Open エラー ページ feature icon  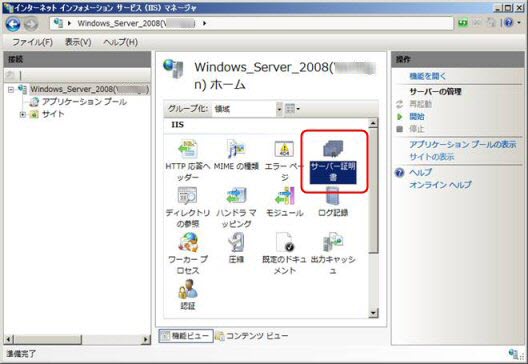[x=284, y=149]
